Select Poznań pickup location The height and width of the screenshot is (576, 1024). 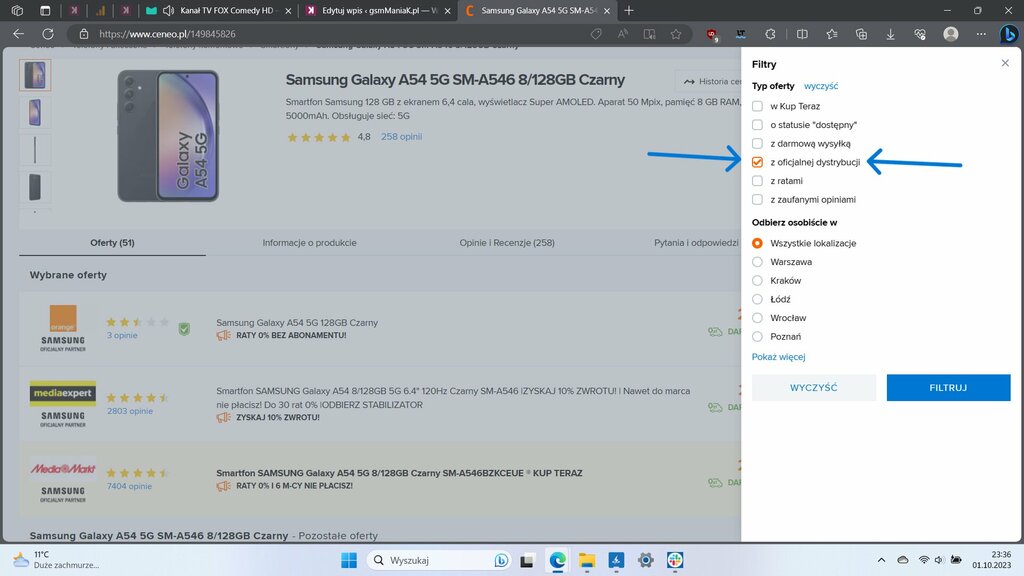[x=757, y=337]
